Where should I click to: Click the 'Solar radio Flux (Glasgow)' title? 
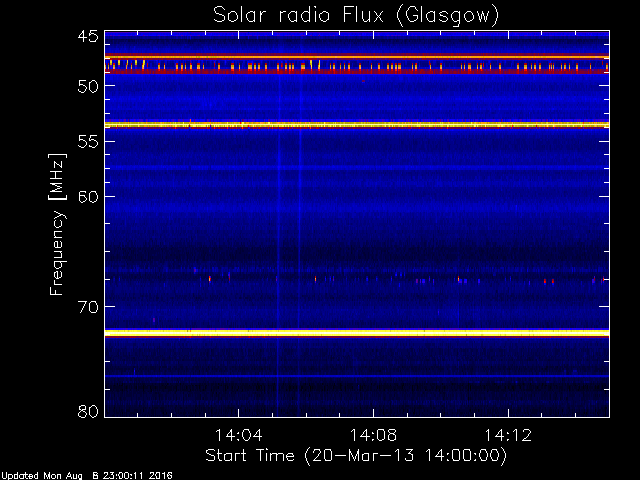tap(356, 16)
